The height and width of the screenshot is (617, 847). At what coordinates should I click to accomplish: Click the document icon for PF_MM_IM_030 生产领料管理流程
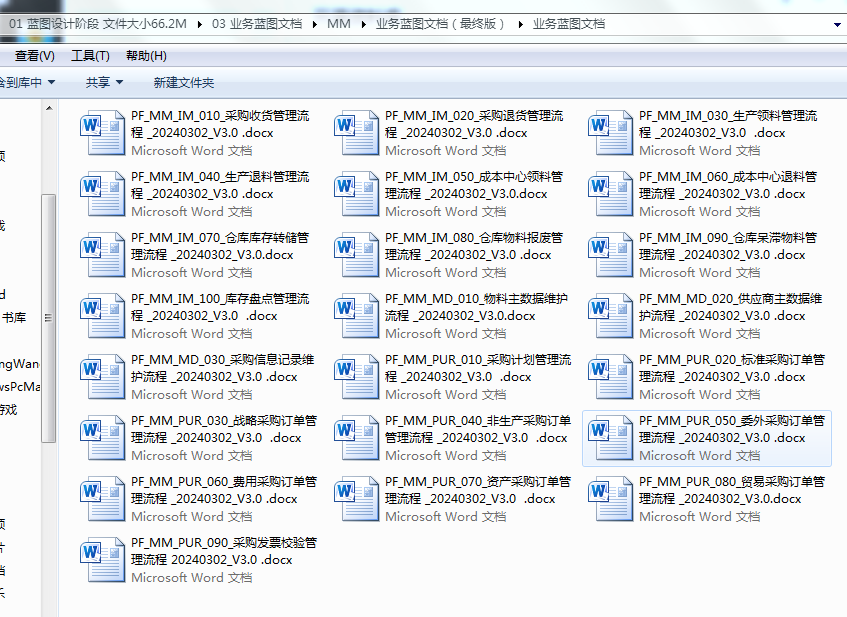[610, 133]
